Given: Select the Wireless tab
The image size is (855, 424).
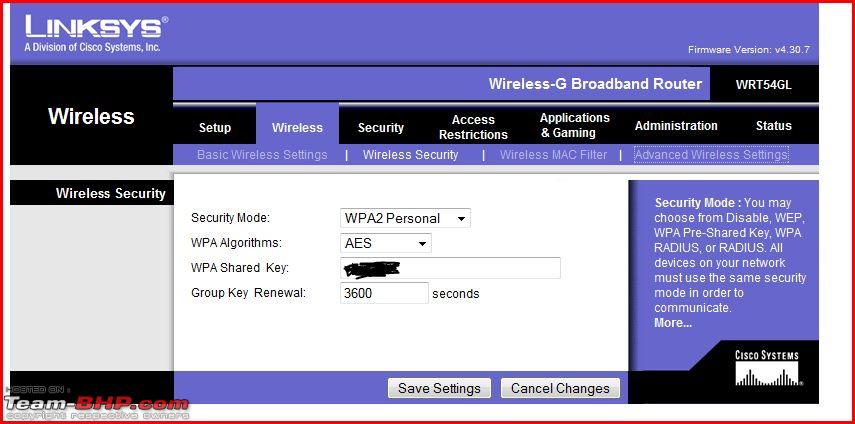Looking at the screenshot, I should tap(297, 128).
